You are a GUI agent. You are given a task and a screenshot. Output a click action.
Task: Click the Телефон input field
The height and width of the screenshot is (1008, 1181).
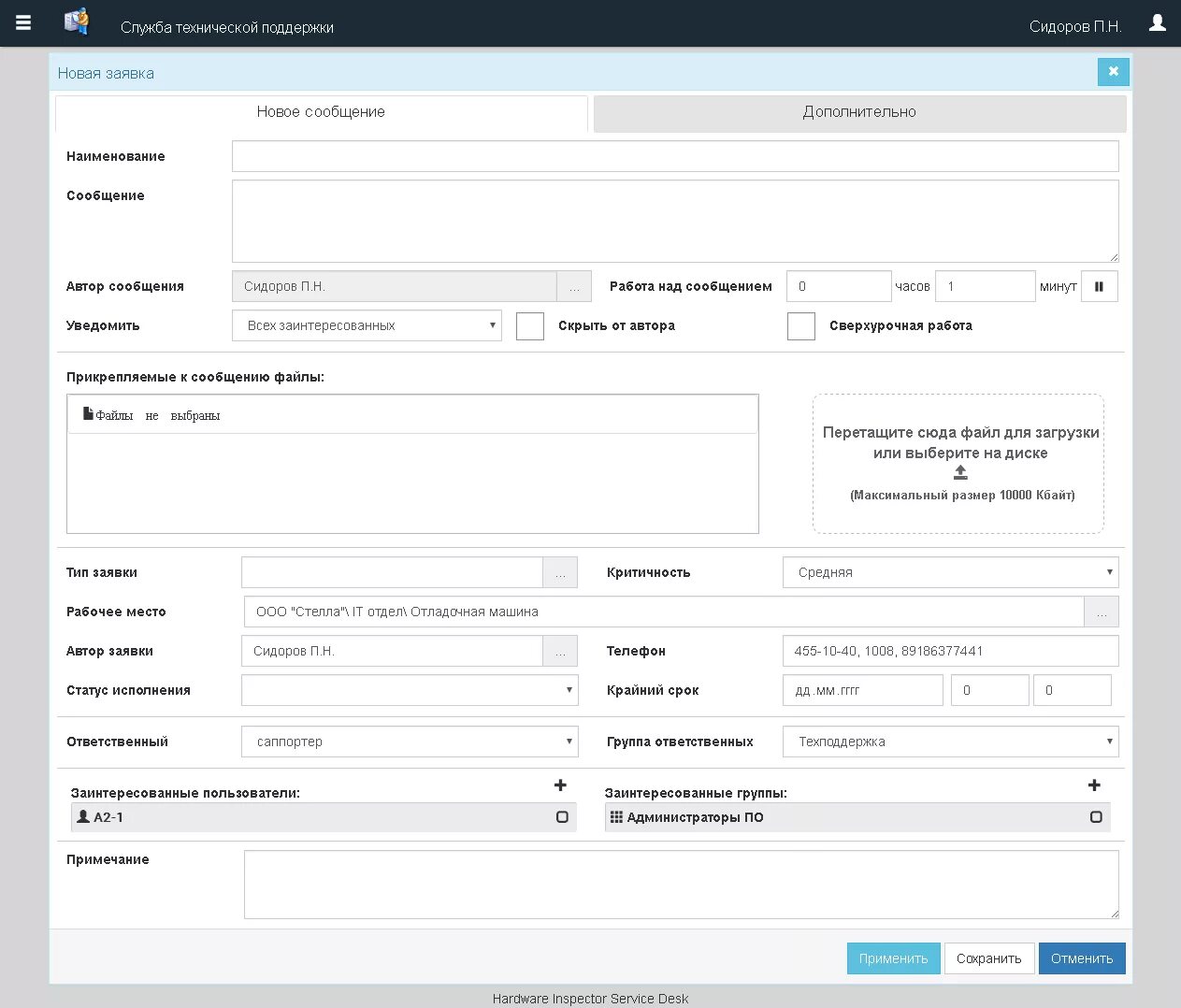950,651
